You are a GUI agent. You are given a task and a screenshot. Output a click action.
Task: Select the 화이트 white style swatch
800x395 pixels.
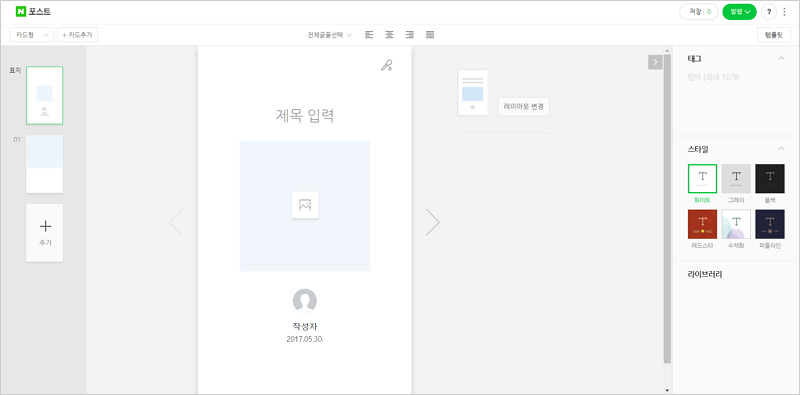click(703, 179)
